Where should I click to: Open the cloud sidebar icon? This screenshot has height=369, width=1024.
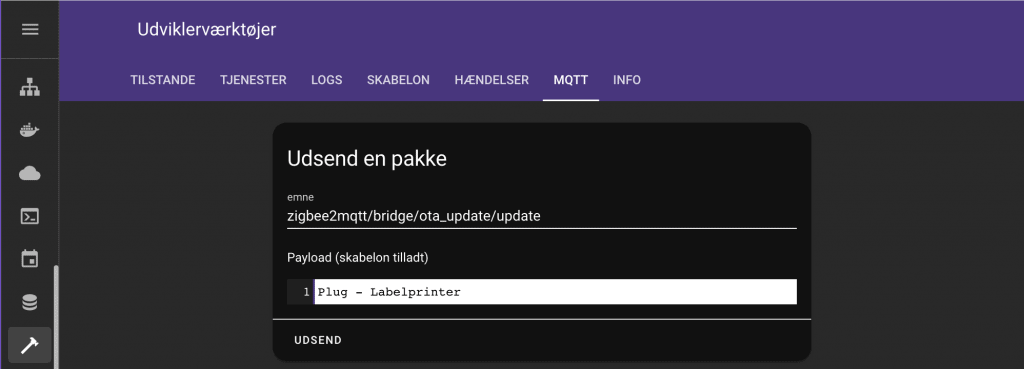30,173
